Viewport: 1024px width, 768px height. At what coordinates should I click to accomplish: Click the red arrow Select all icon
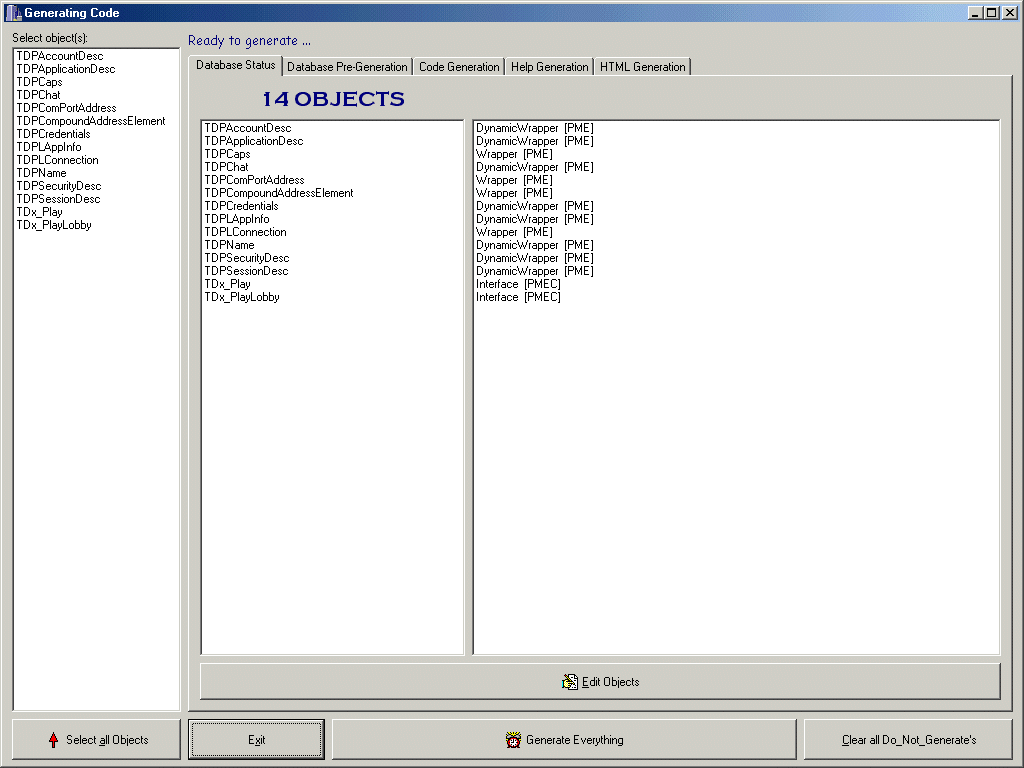[x=53, y=740]
